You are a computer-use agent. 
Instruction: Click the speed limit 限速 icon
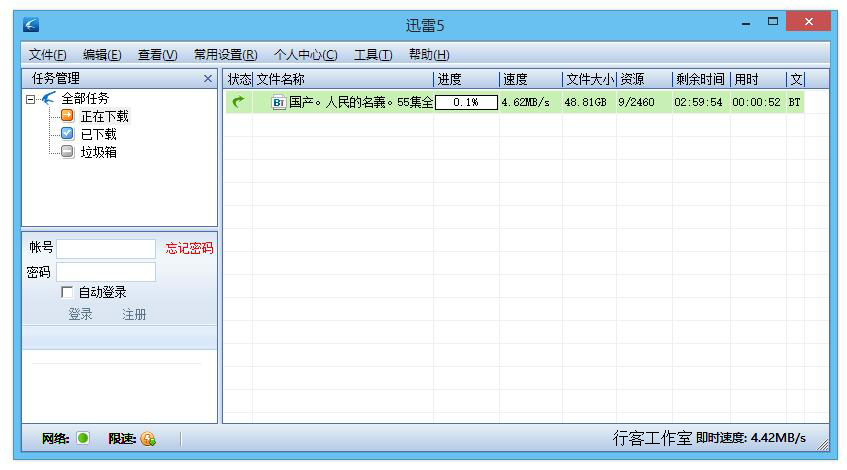pos(148,438)
